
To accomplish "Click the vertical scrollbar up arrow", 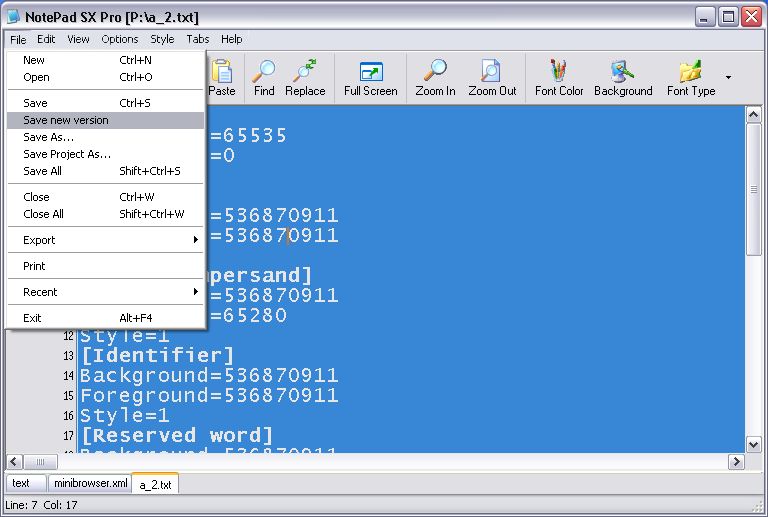I will [x=753, y=115].
